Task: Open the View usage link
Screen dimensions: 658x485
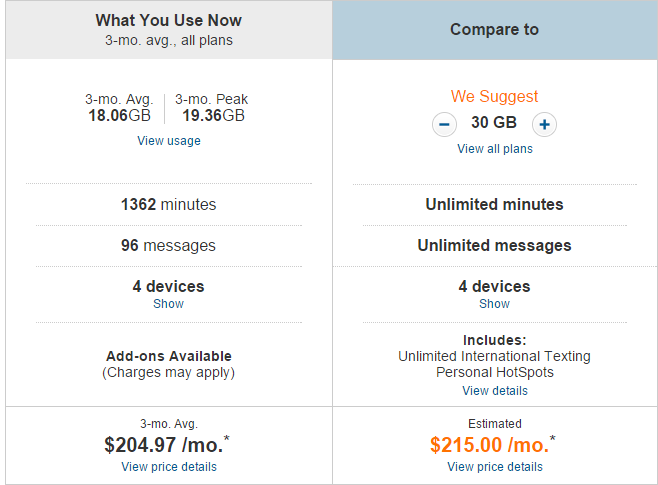Action: pos(169,141)
